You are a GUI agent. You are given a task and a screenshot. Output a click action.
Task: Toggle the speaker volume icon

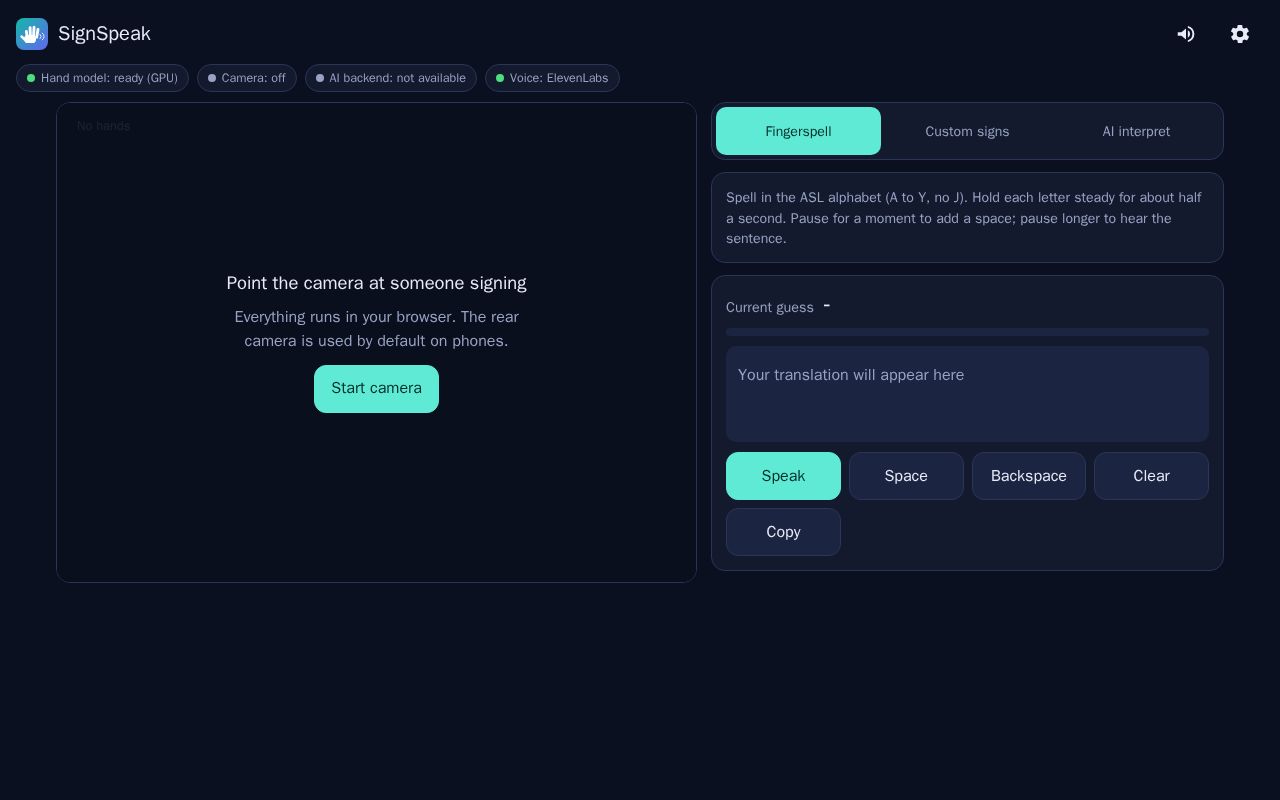pos(1186,34)
